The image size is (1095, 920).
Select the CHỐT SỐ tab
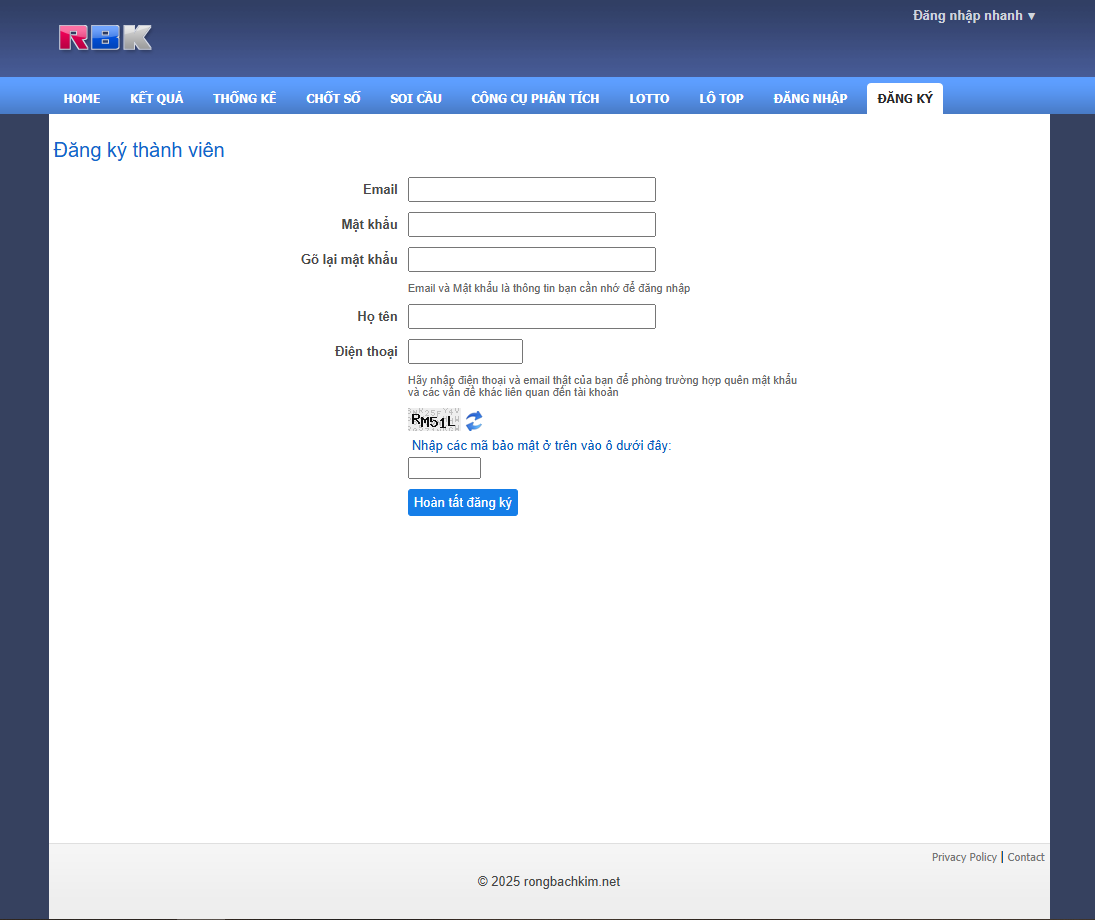pos(333,98)
